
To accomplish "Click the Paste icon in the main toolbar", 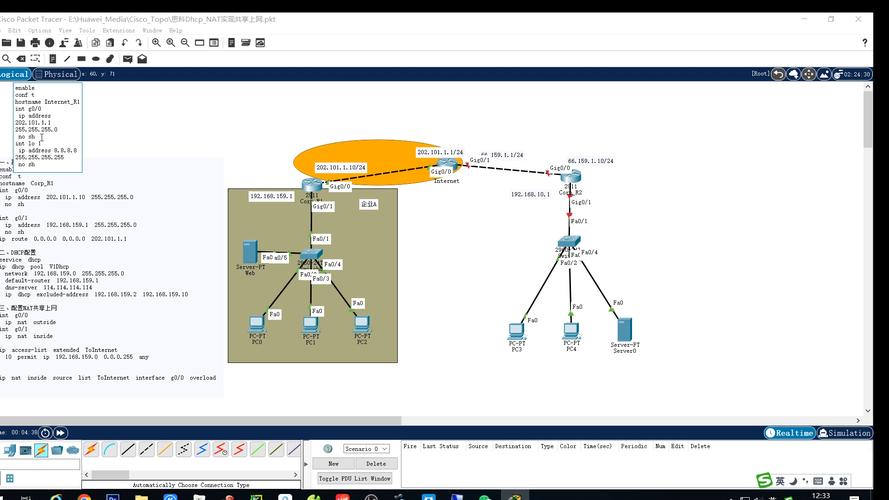I will point(110,43).
